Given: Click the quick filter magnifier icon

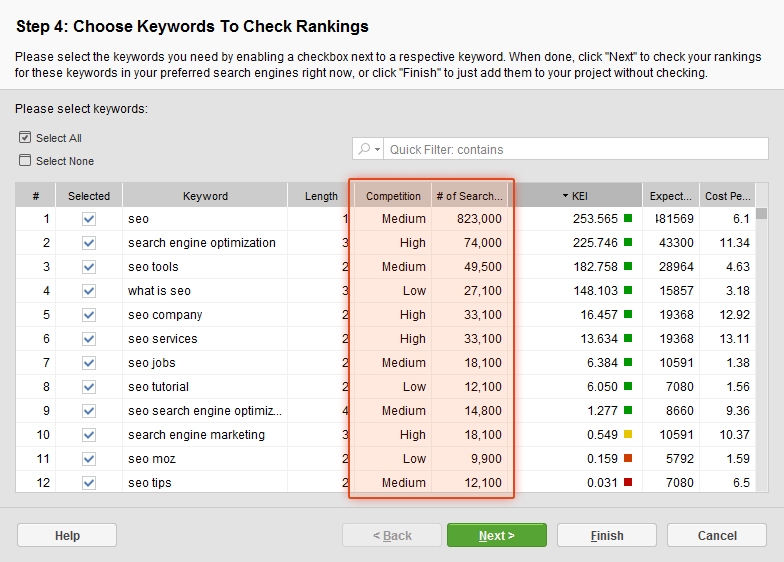Looking at the screenshot, I should (x=364, y=149).
